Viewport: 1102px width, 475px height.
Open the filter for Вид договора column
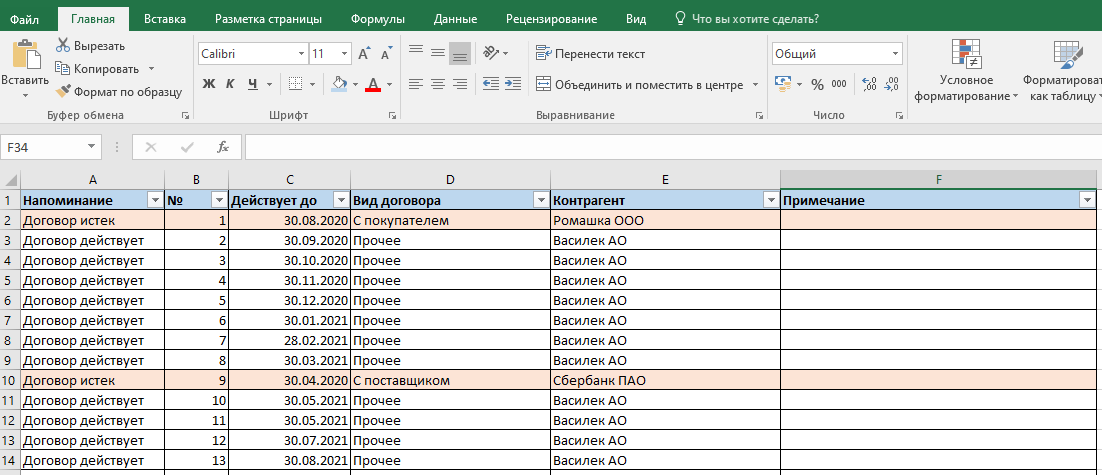(540, 201)
